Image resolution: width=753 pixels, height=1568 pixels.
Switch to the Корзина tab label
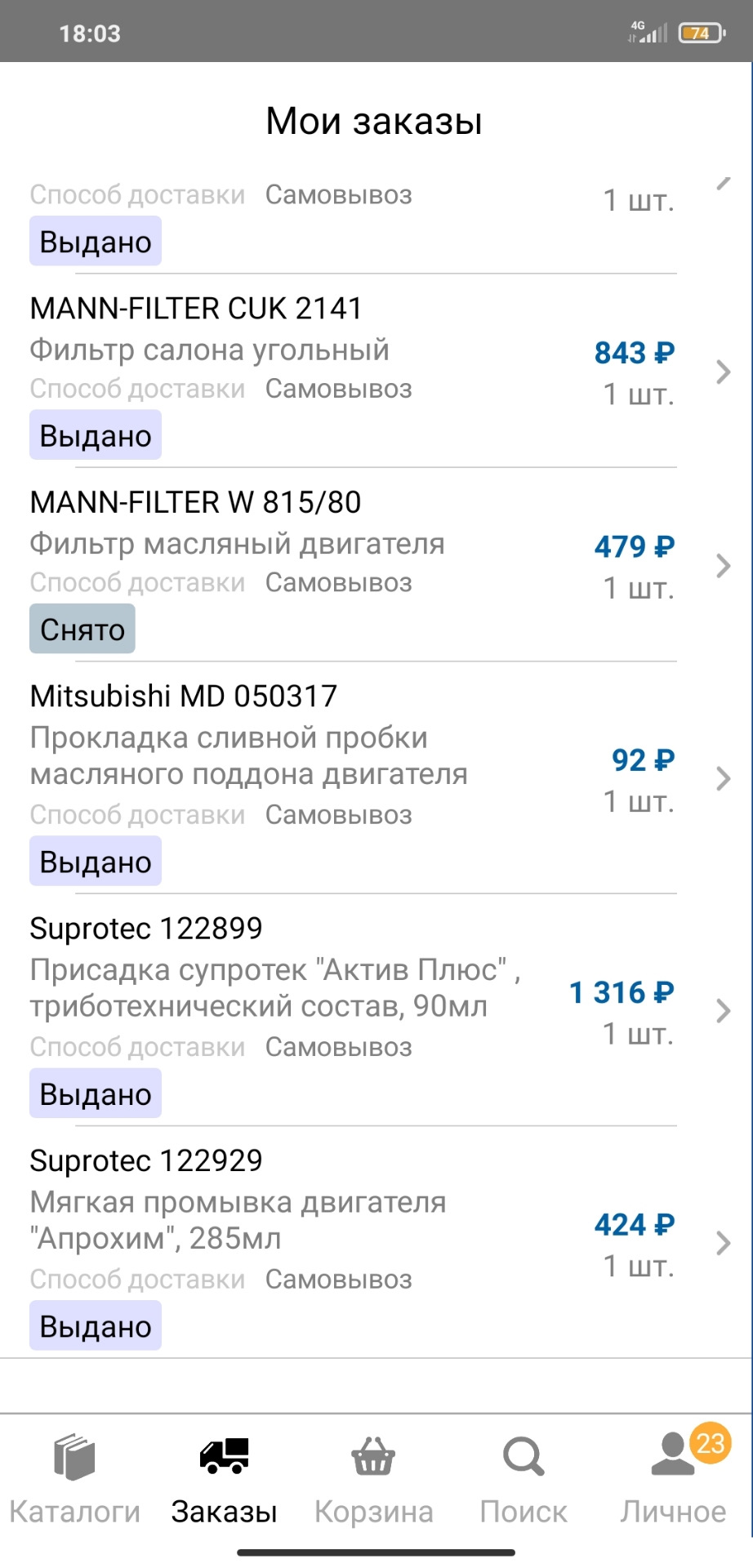tap(373, 1512)
